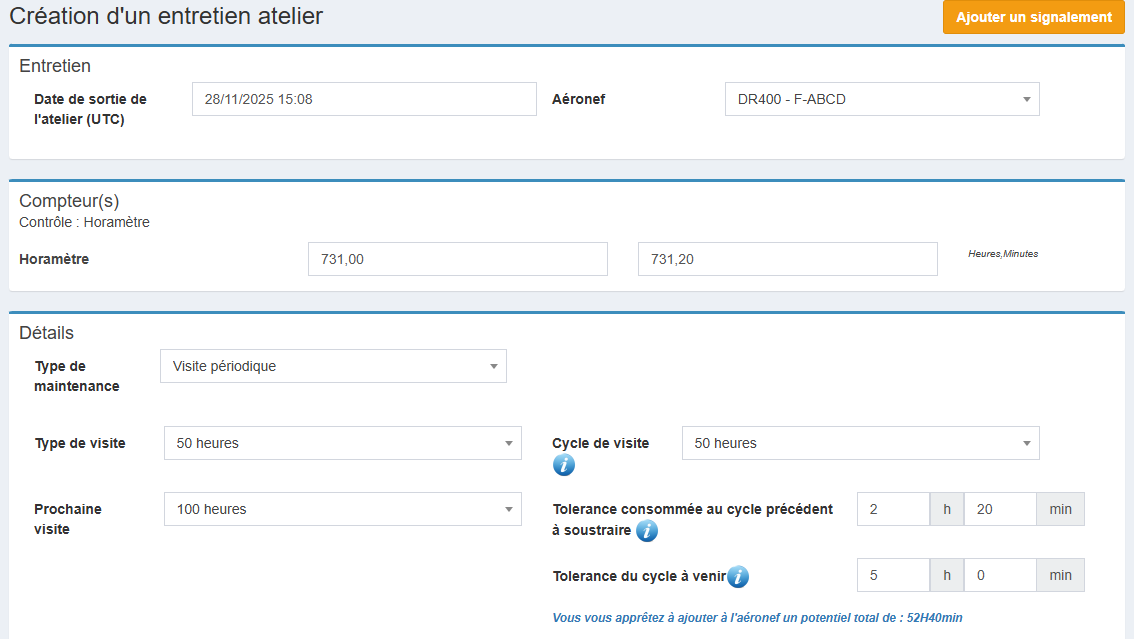The image size is (1134, 639).
Task: Click the tolerance minutes field containing 20
Action: (x=1000, y=509)
